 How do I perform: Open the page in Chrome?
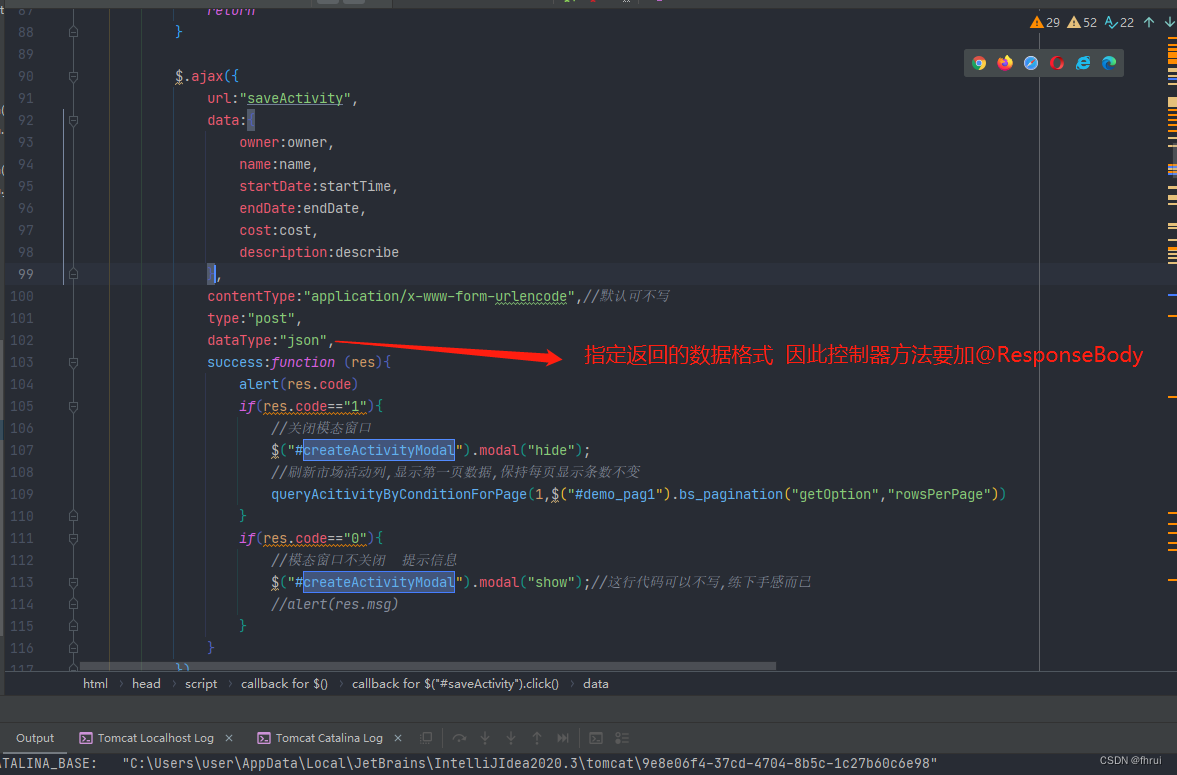pyautogui.click(x=978, y=62)
